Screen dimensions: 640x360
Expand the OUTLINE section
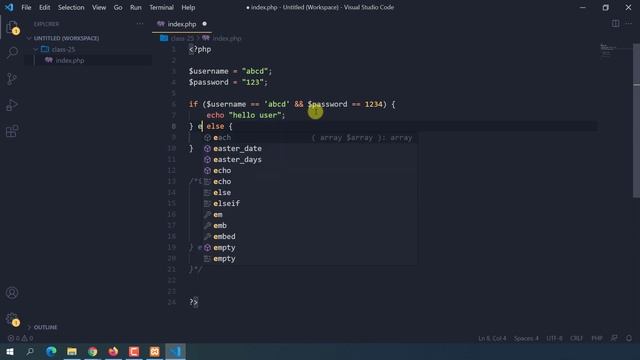point(45,327)
